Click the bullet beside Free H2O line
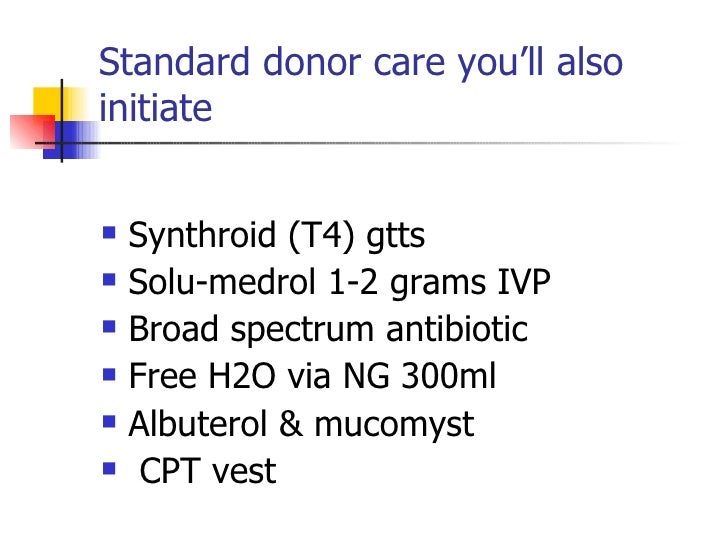This screenshot has height=546, width=728. coord(109,374)
